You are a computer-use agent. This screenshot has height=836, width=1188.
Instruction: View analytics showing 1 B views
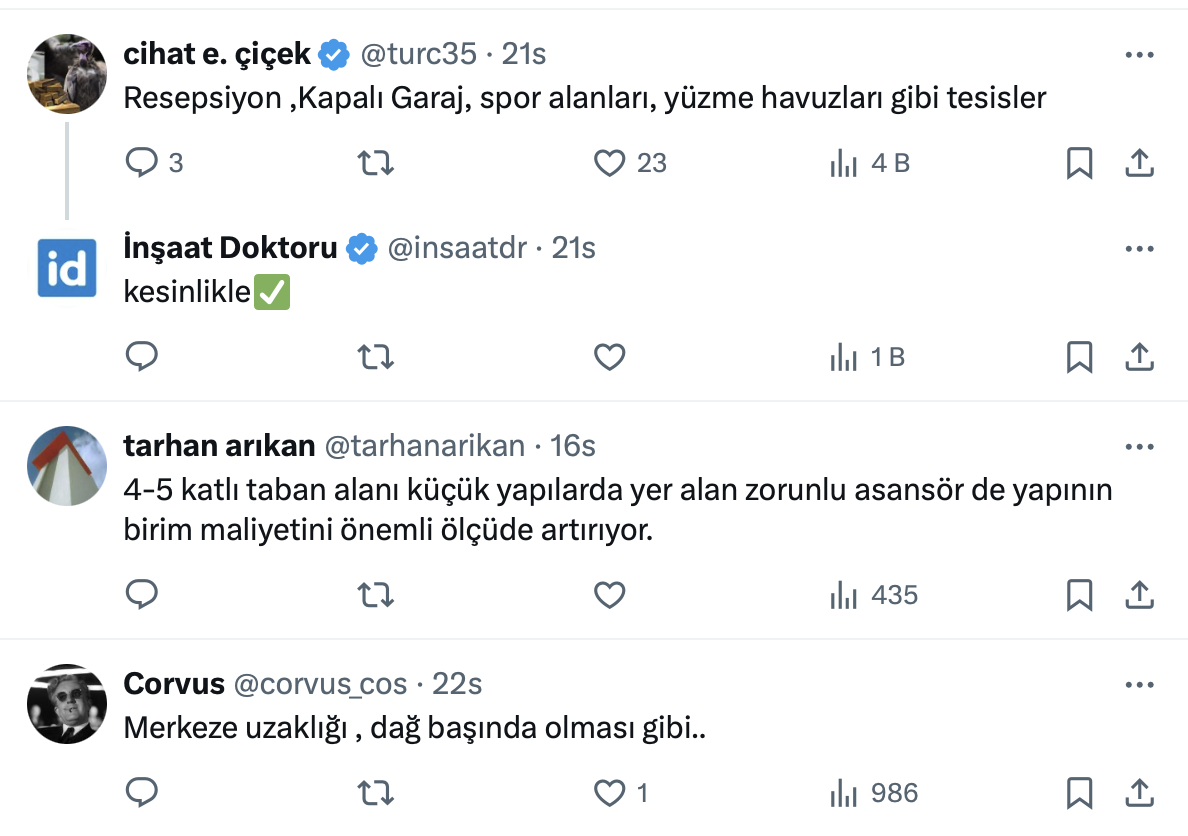click(867, 357)
